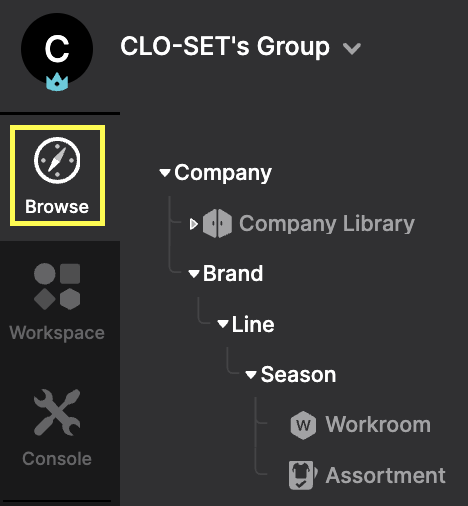
Task: Click the Company Library book icon
Action: [217, 223]
